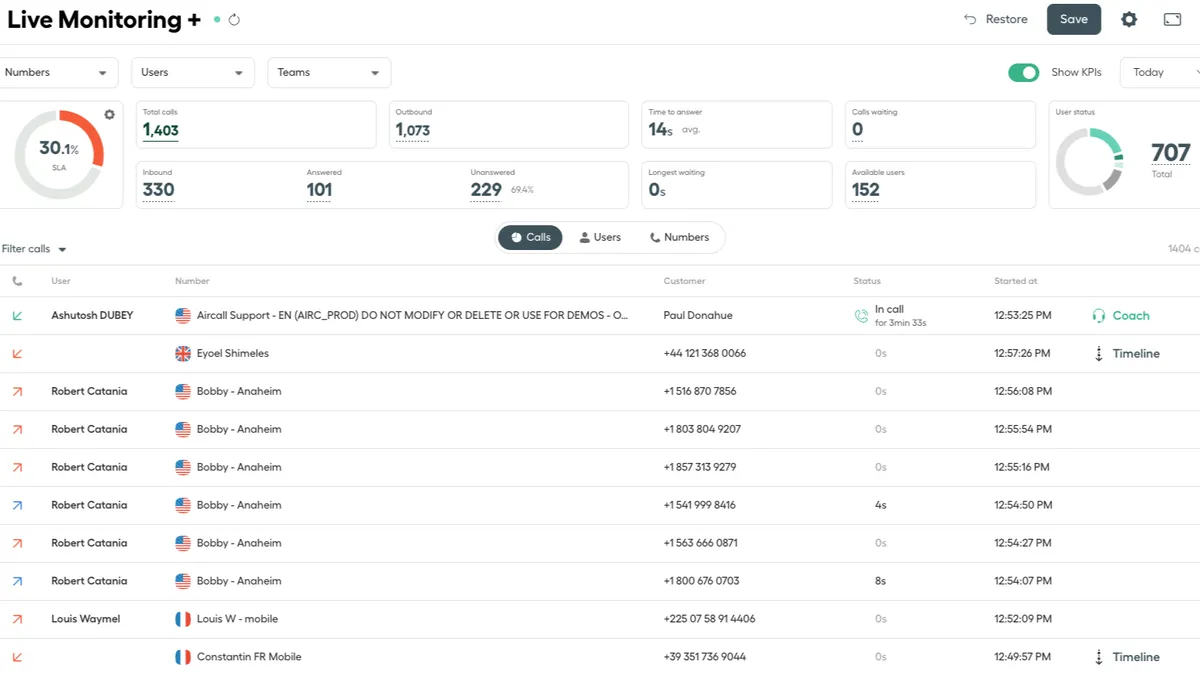The height and width of the screenshot is (675, 1200).
Task: Click the outbound arrow for Louis Waymel's call
Action: click(x=17, y=619)
